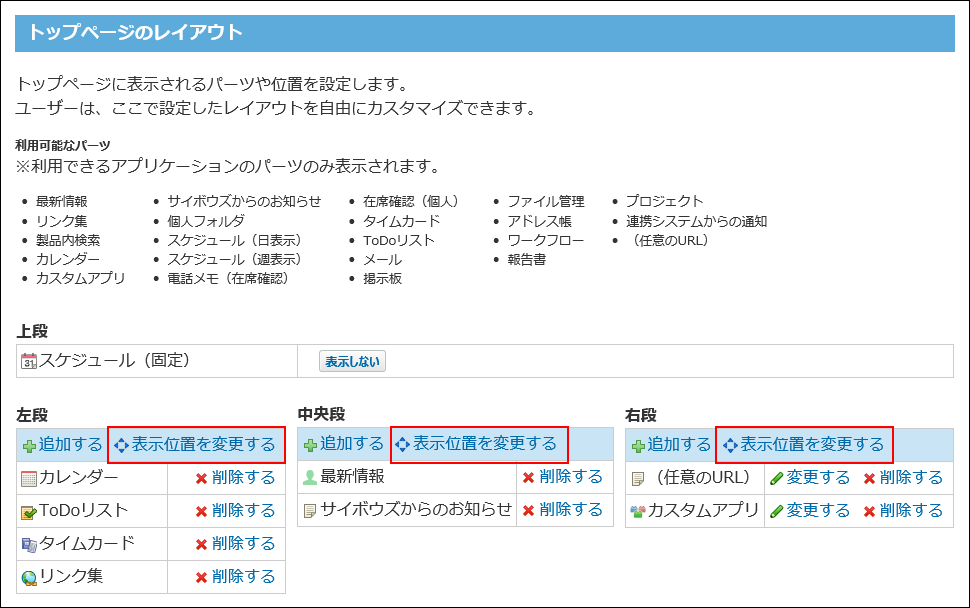This screenshot has height=608, width=970.
Task: Click 削除する link for カレンダー
Action: click(x=243, y=477)
